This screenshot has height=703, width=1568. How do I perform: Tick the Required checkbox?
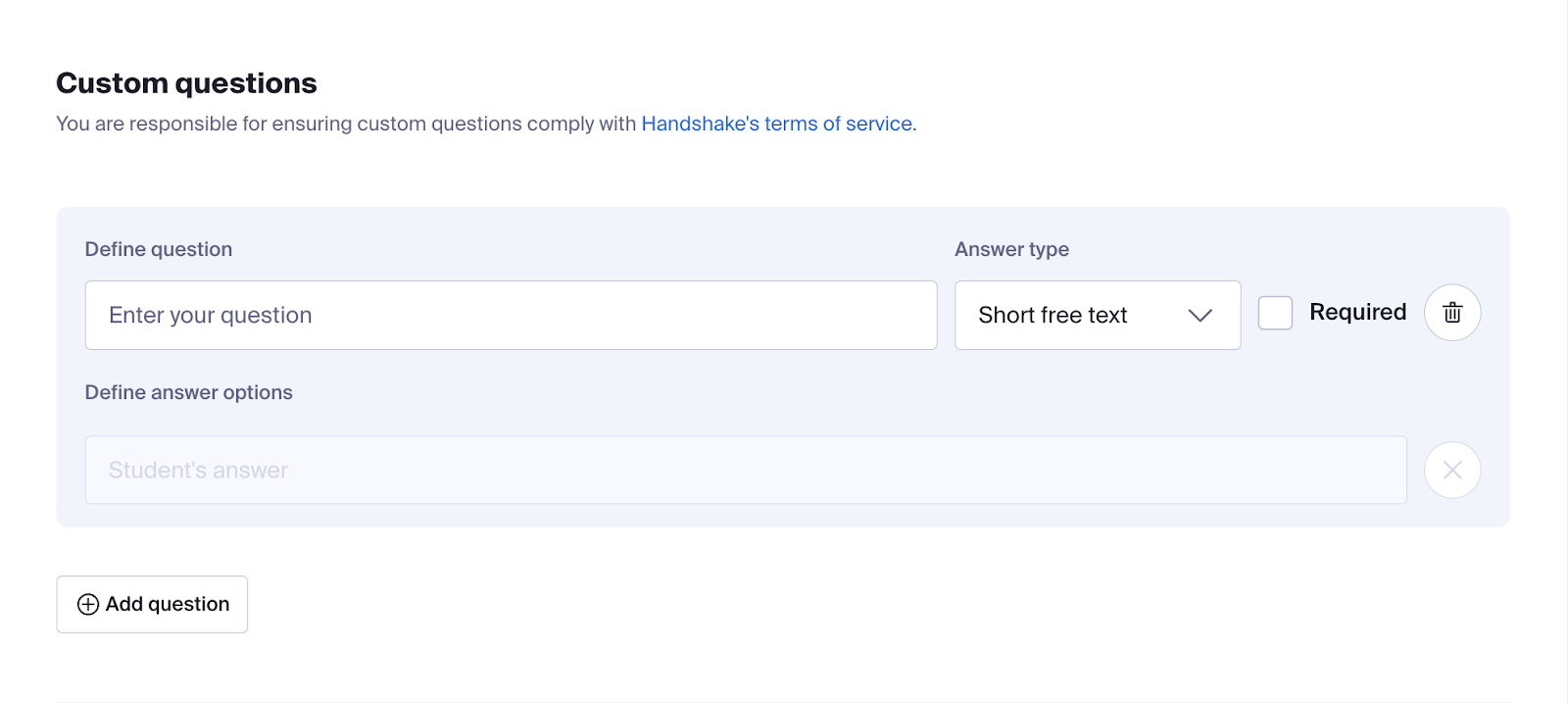1275,313
